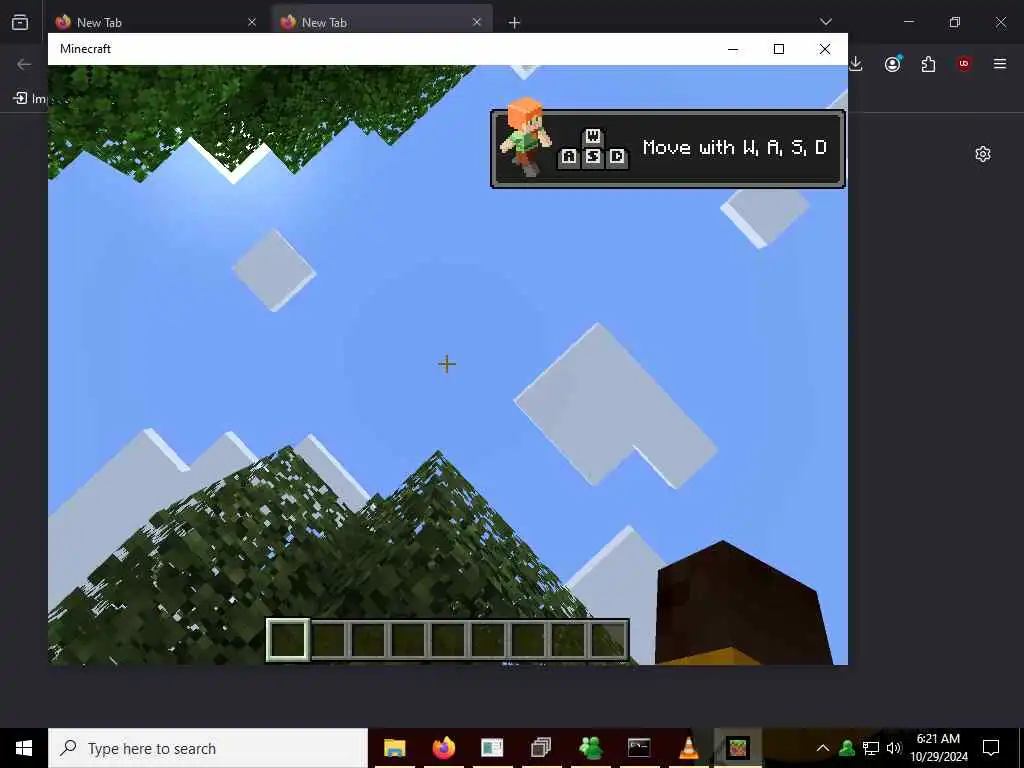Click the Firefox back arrow
Image resolution: width=1024 pixels, height=768 pixels.
click(24, 64)
